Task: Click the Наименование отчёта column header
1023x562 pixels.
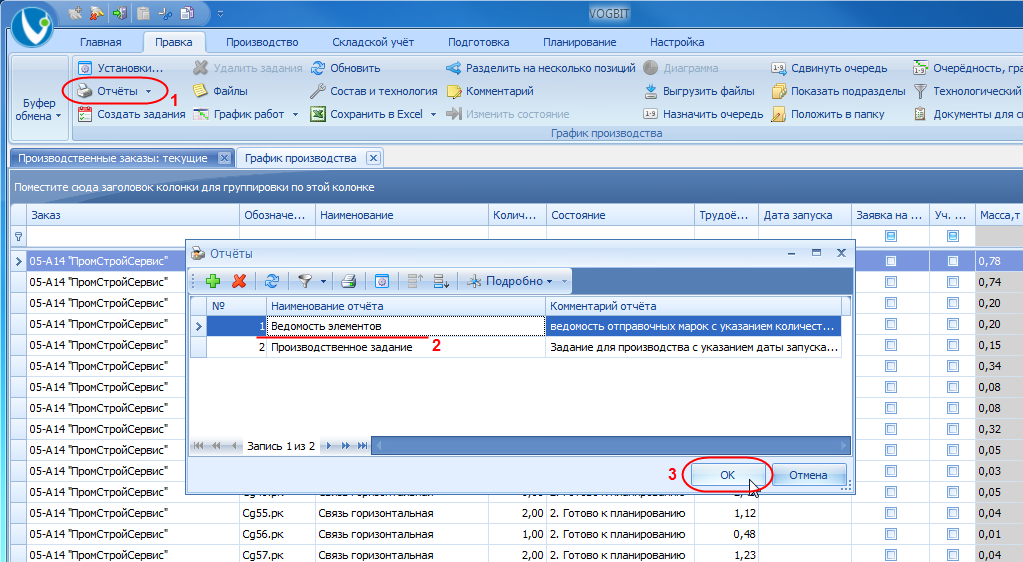Action: point(406,306)
